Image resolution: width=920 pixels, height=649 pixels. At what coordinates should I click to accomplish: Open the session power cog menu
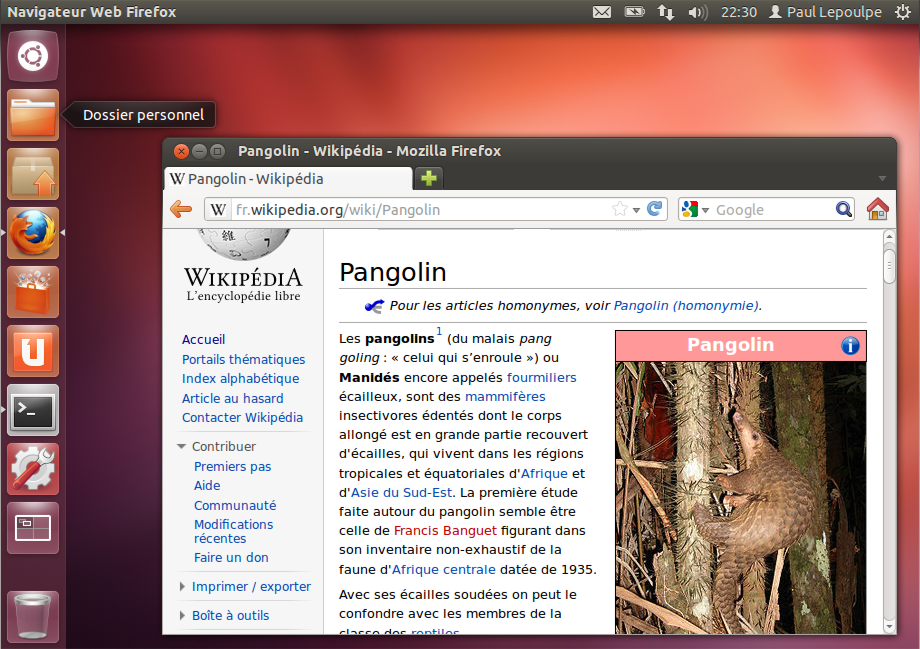click(903, 12)
